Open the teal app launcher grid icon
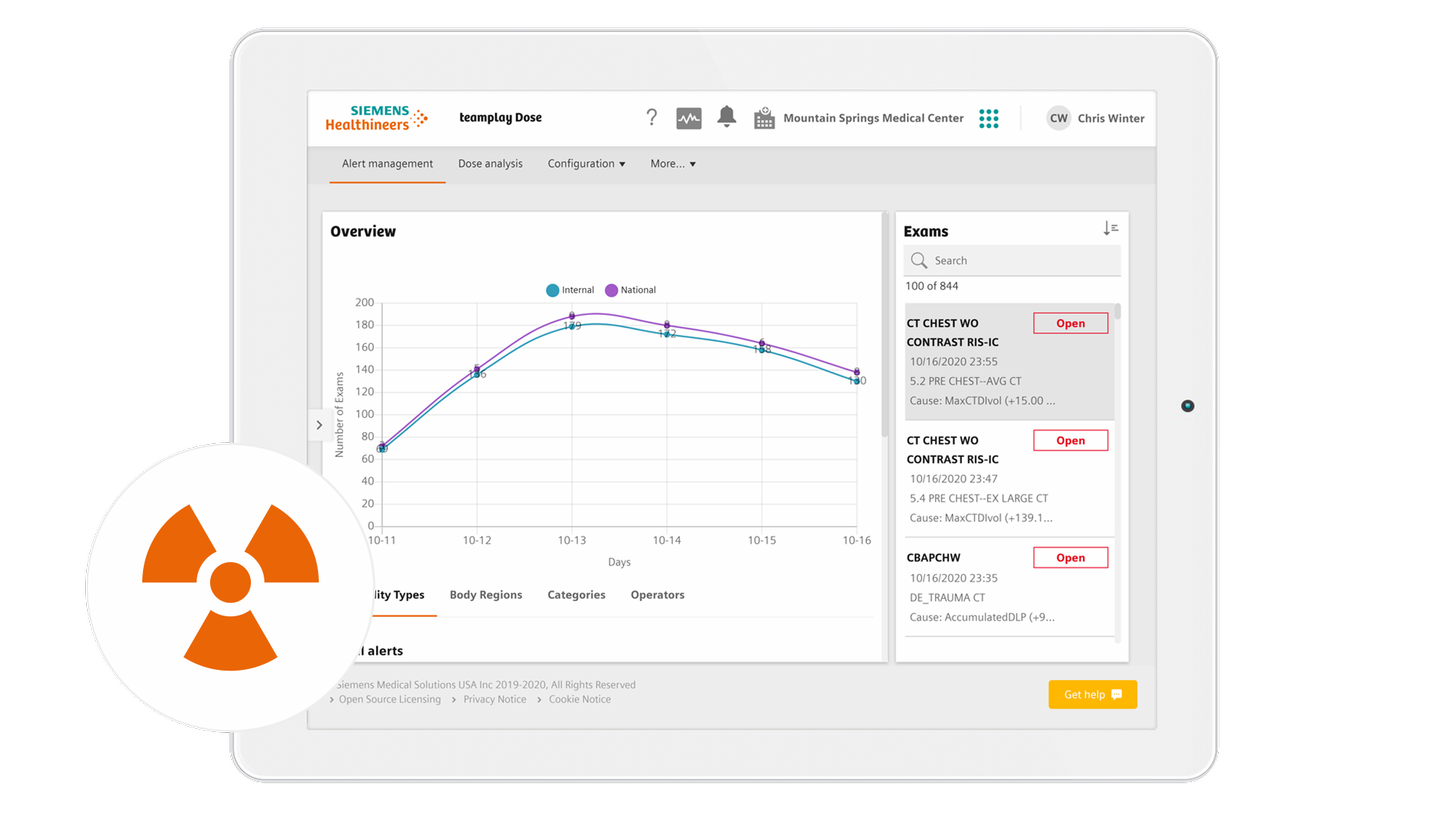Screen dimensions: 1448x815 pos(989,118)
